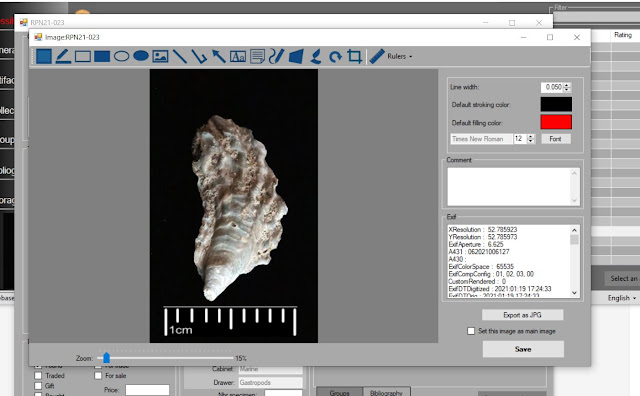Click the font size 12 field

[520, 139]
